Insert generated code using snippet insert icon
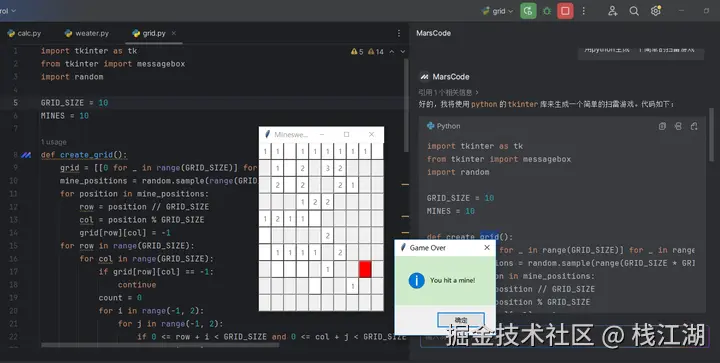 tap(678, 126)
